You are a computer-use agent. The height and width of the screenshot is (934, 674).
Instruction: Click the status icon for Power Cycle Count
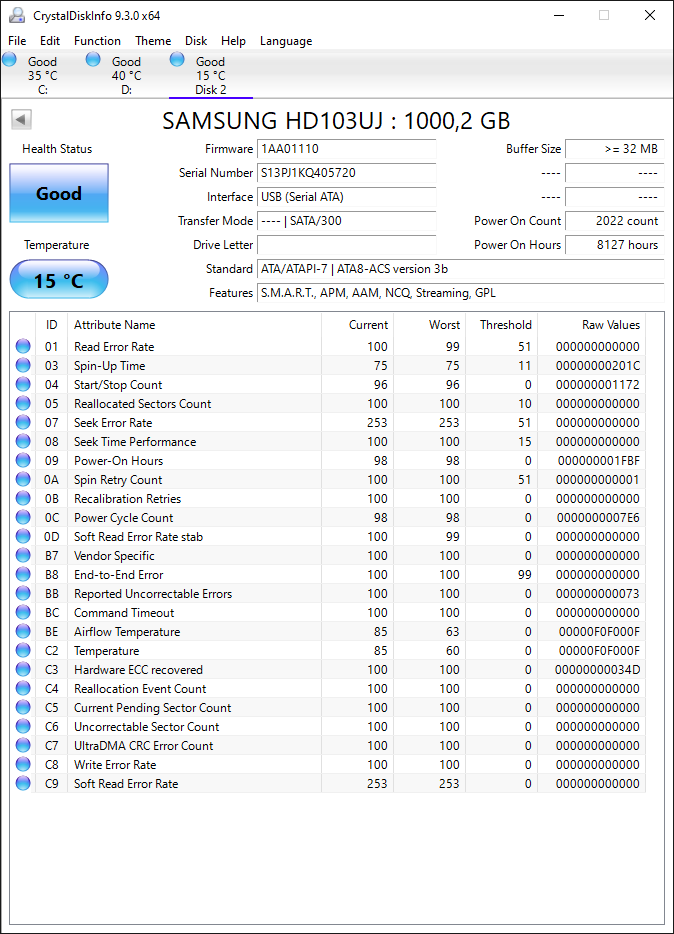(23, 518)
